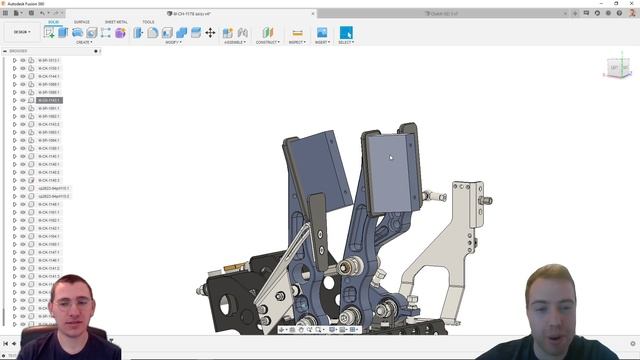Screen dimensions: 640x360
Task: Open the MODIFY dropdown menu
Action: [174, 42]
